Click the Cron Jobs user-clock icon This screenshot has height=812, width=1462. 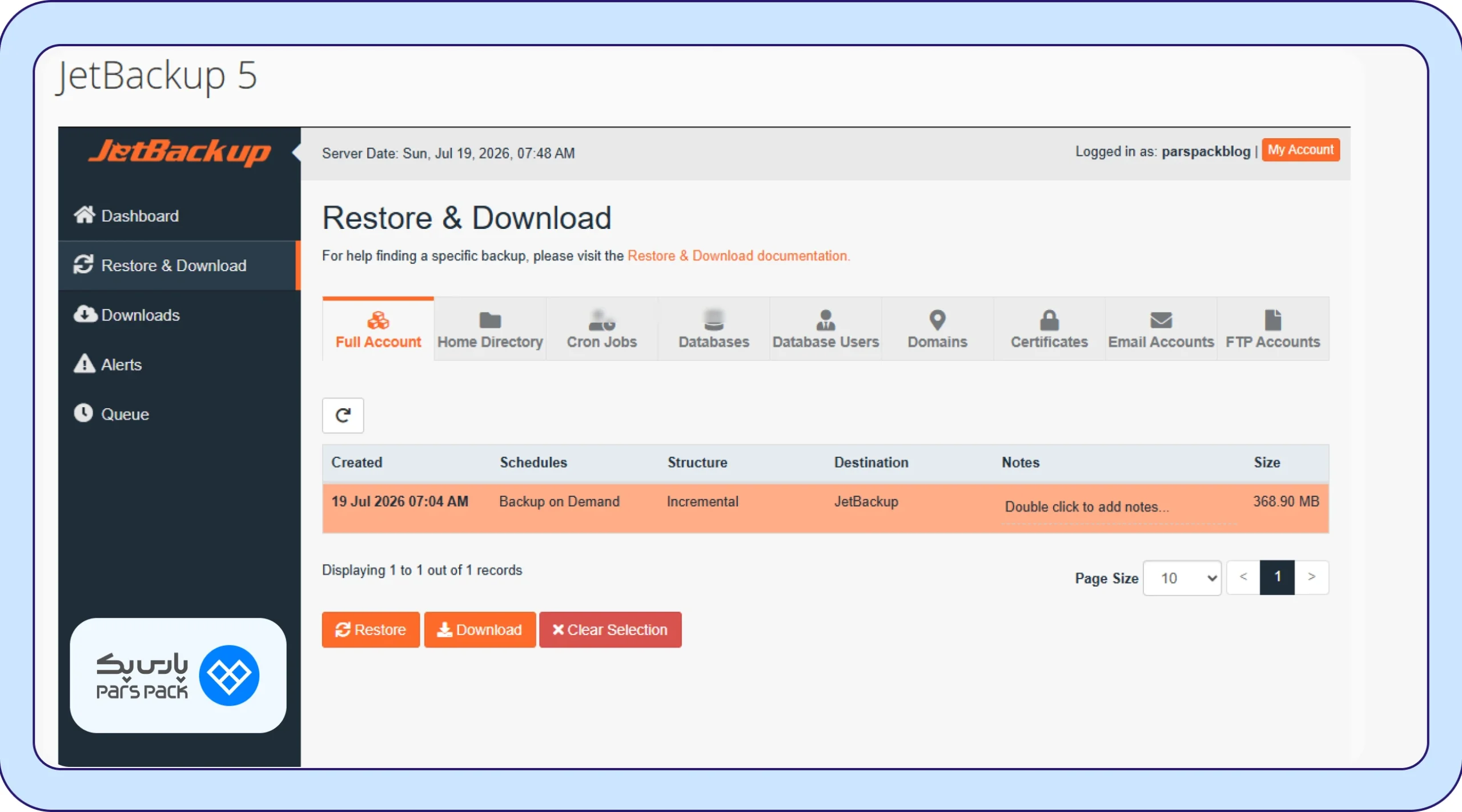pyautogui.click(x=602, y=320)
